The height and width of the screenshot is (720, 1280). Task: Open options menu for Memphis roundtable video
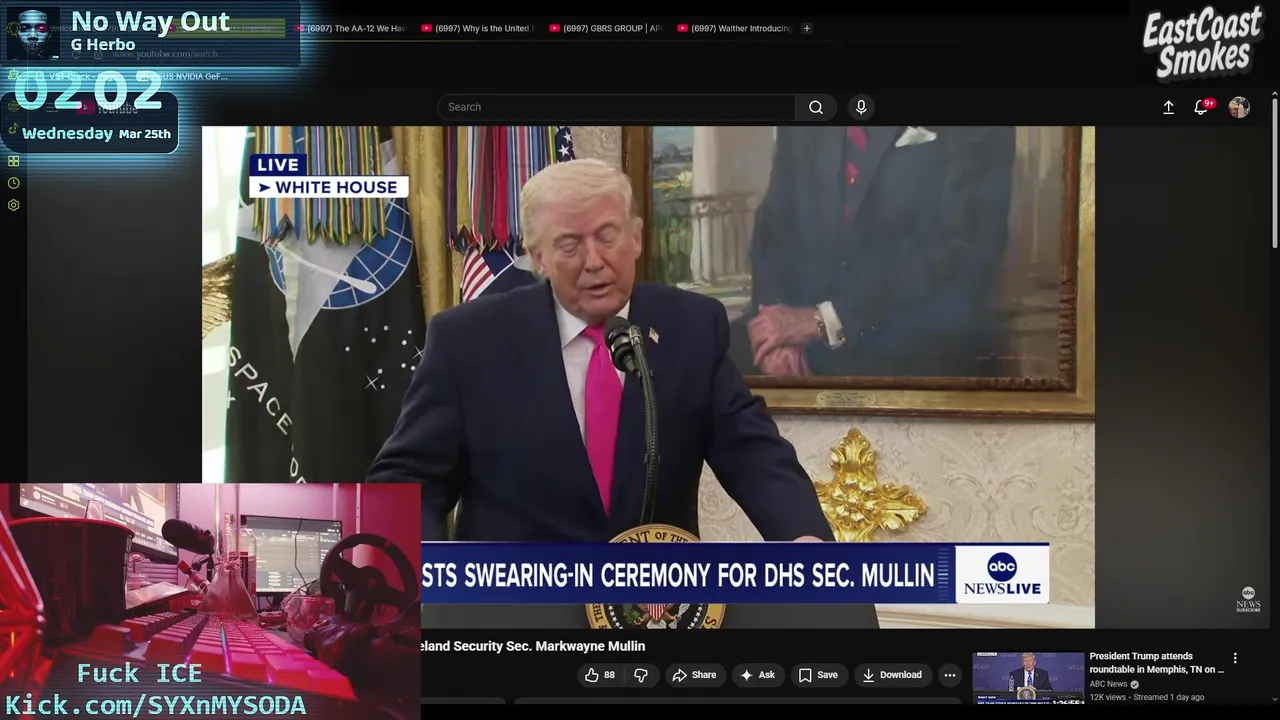[1235, 658]
